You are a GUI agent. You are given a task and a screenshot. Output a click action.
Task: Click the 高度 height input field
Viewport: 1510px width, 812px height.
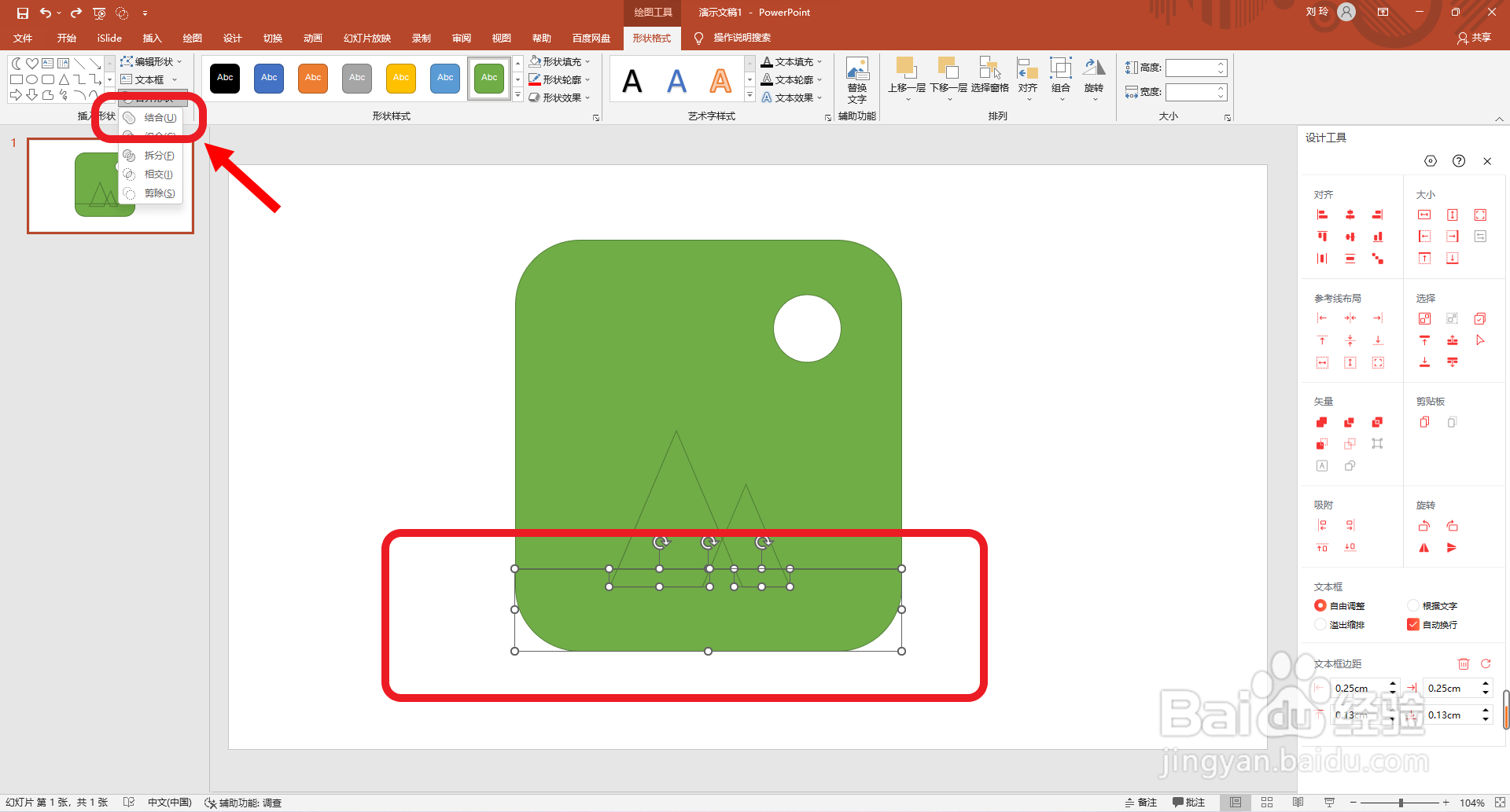[x=1195, y=68]
